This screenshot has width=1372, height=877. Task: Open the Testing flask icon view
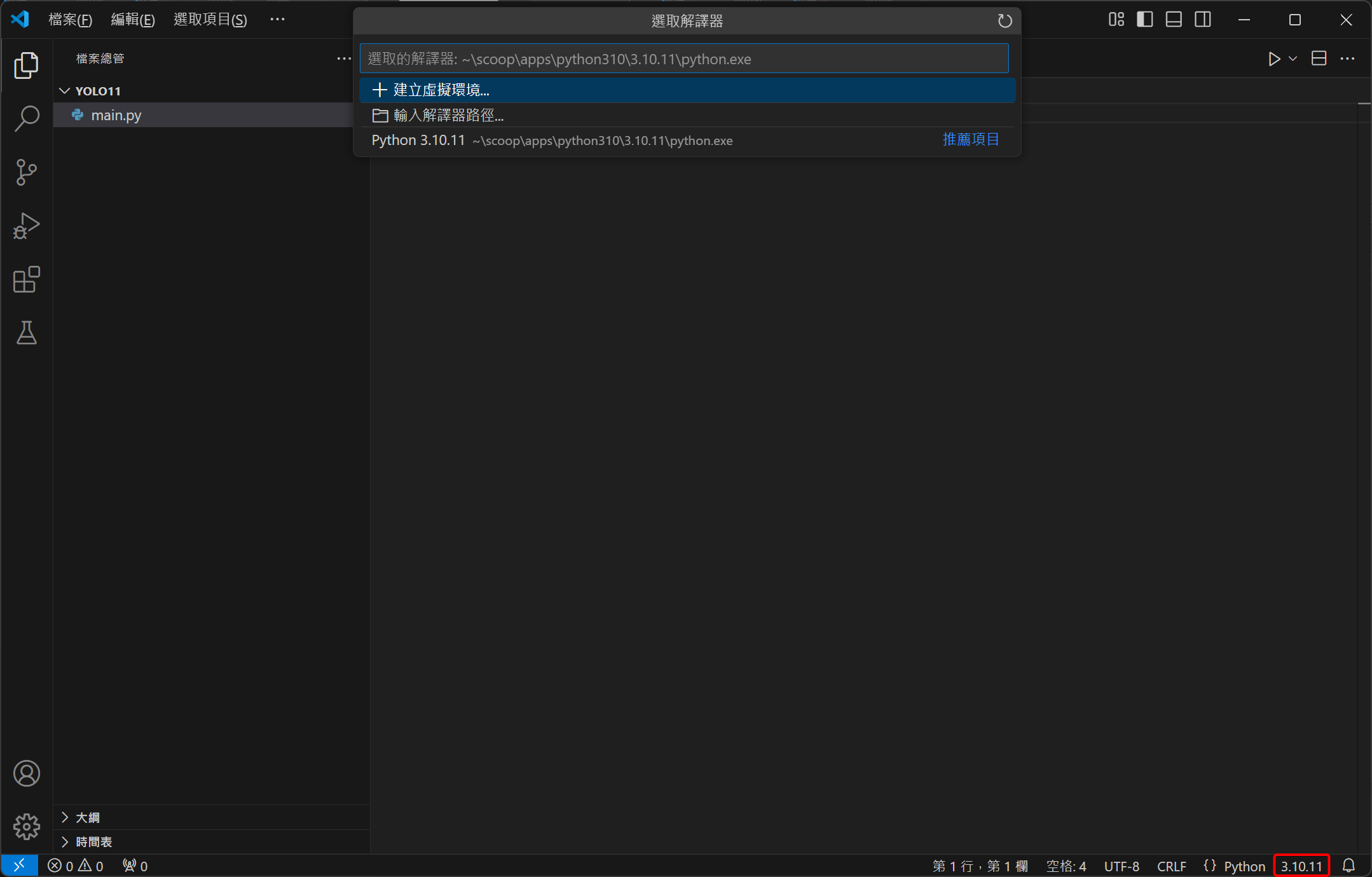27,333
